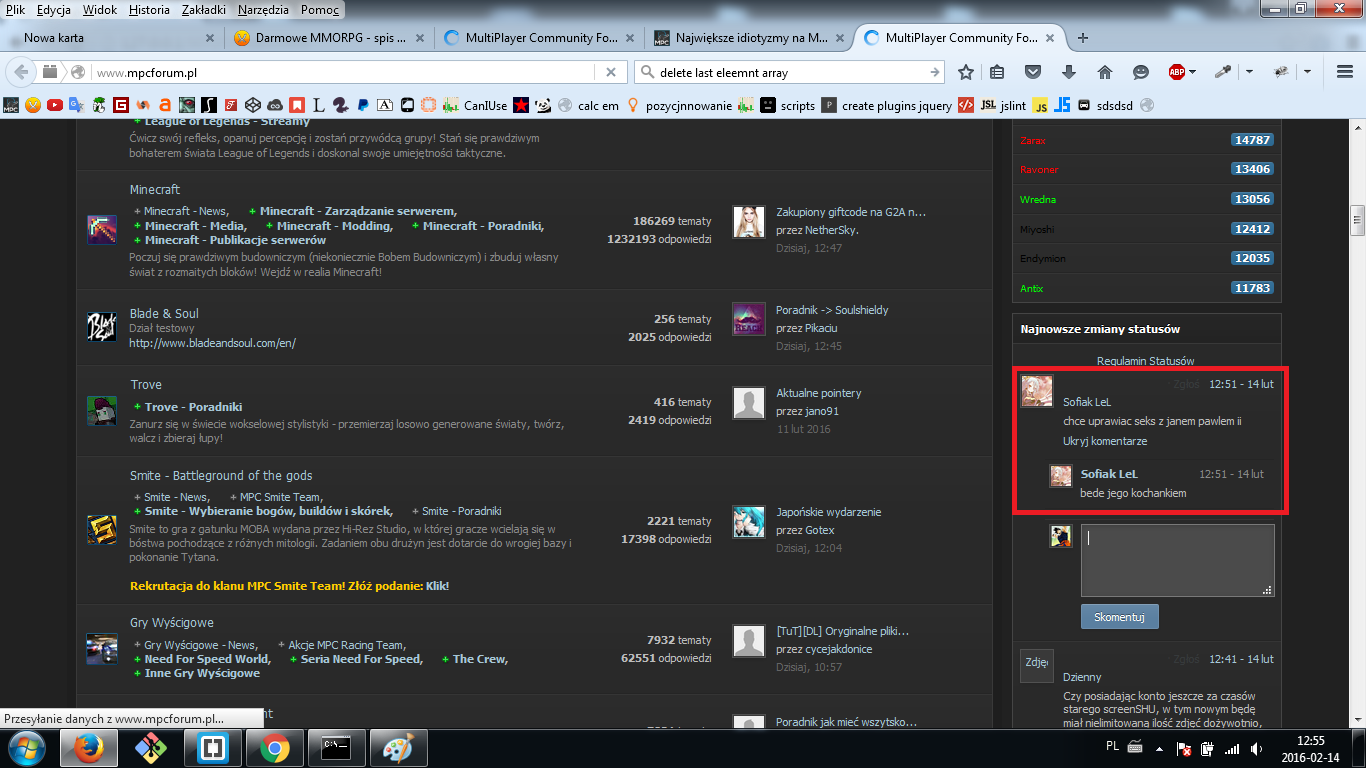Click the search go arrow in the search box
Image resolution: width=1366 pixels, height=768 pixels.
coord(934,72)
